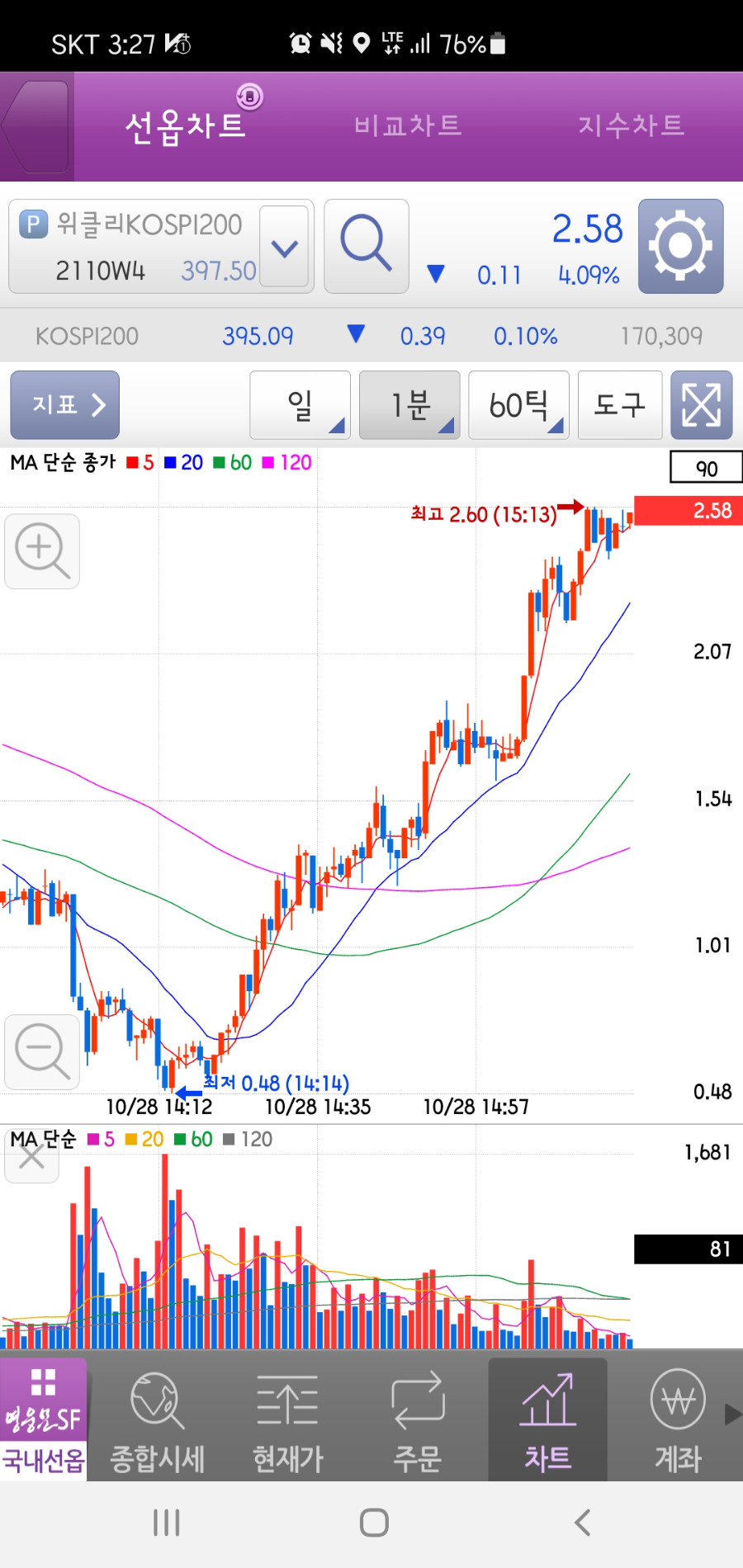The width and height of the screenshot is (743, 1568).
Task: Tap alarm icon in status bar
Action: (x=301, y=44)
